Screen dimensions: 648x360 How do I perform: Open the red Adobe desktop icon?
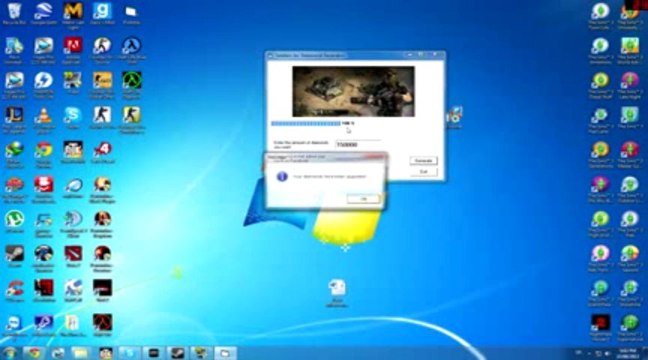[73, 46]
